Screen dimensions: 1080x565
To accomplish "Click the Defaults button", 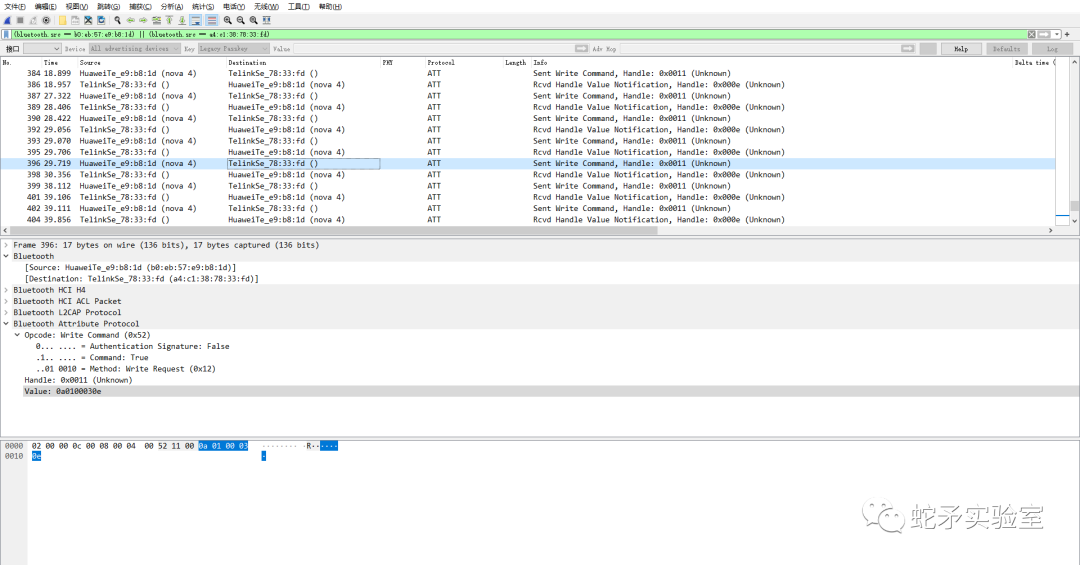I will tap(1006, 49).
